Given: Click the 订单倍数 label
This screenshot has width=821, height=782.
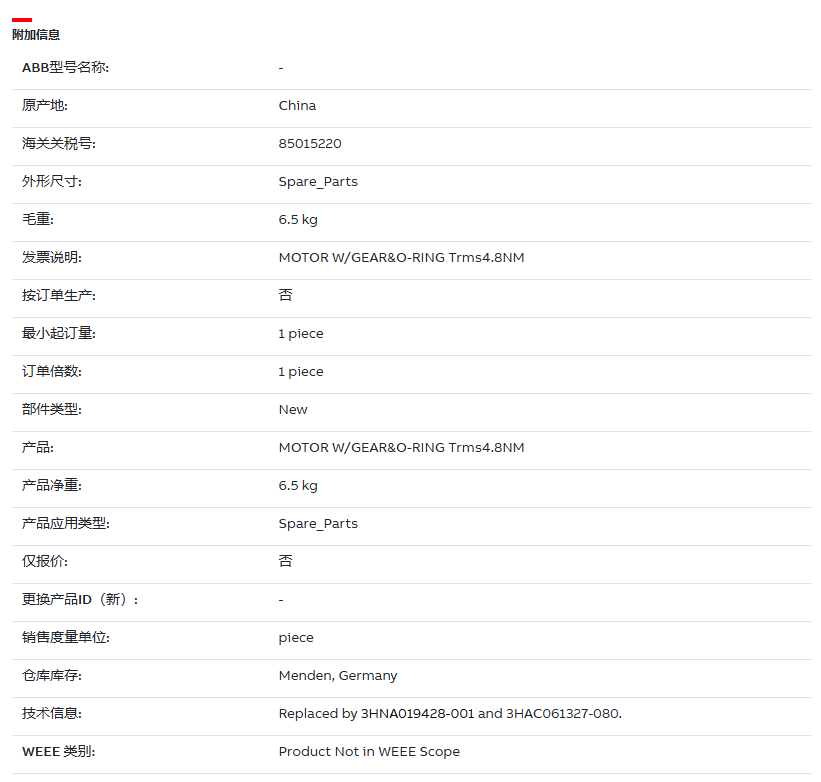Looking at the screenshot, I should pos(52,372).
